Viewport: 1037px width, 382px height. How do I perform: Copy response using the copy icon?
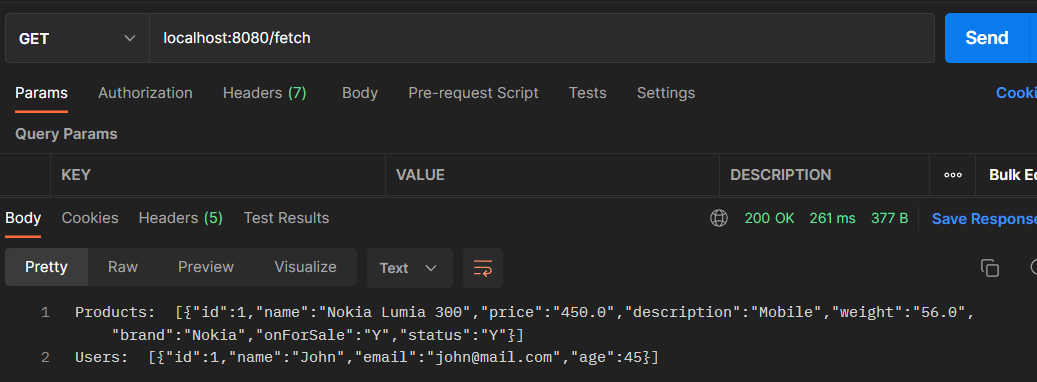989,268
